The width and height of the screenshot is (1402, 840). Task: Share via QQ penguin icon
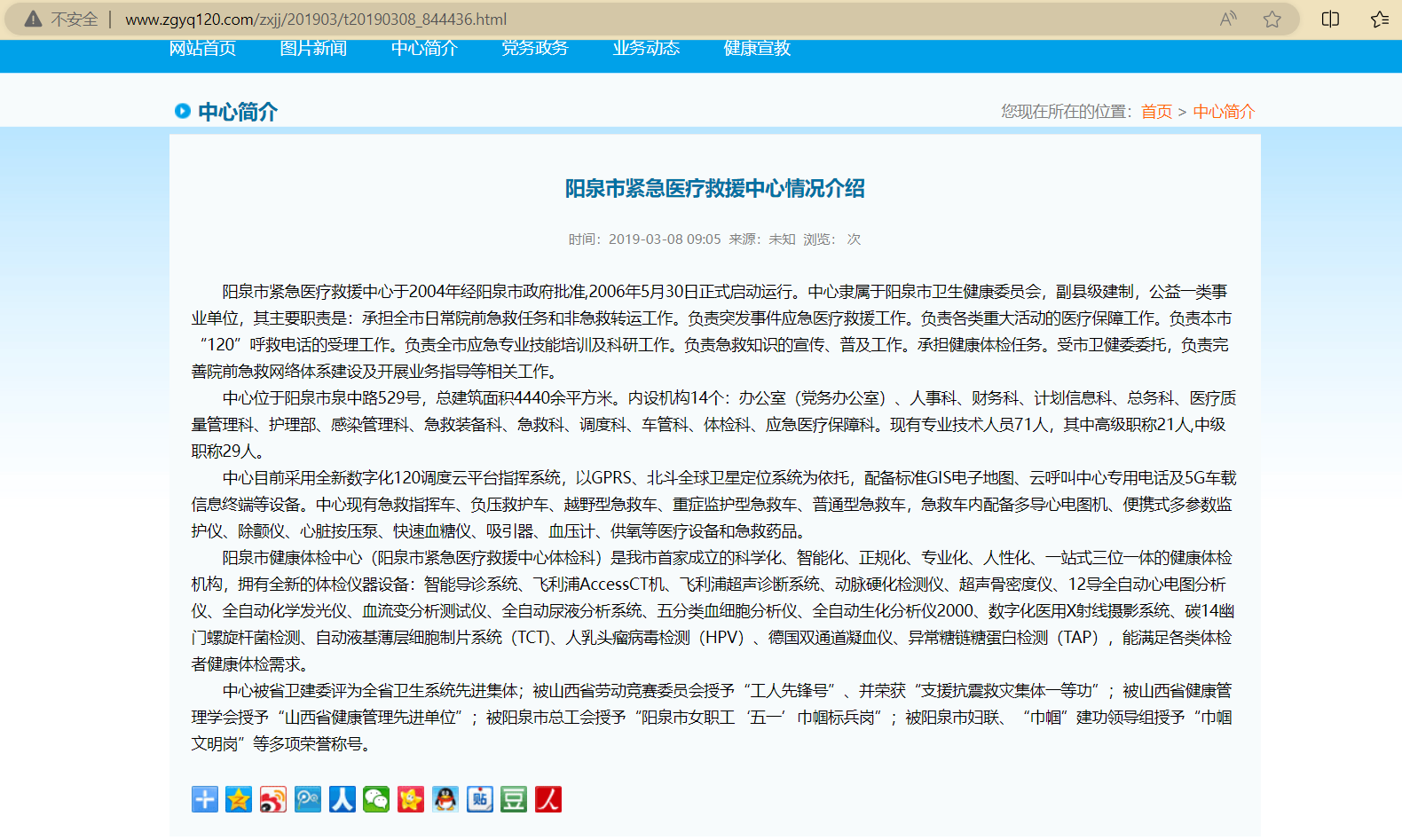pos(445,799)
